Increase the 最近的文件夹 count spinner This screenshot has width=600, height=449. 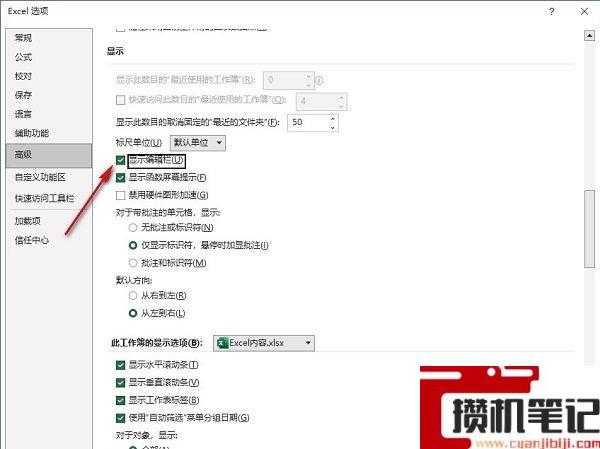(x=332, y=119)
